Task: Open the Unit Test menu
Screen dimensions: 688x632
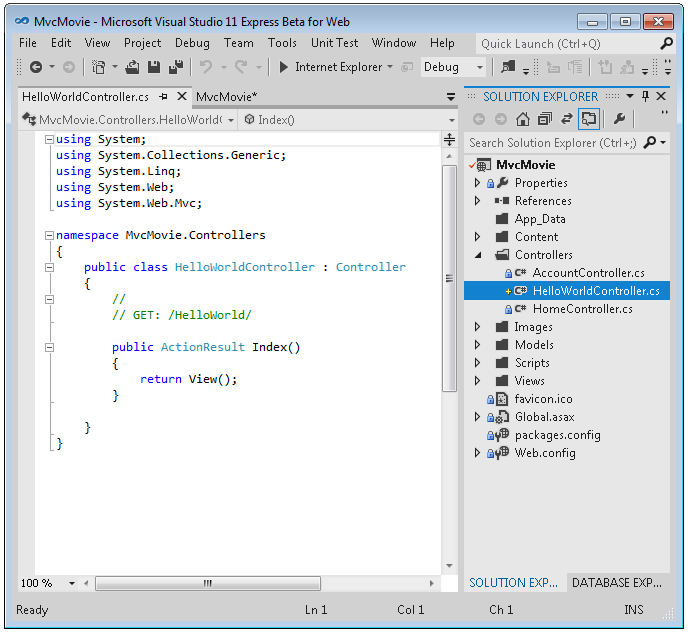Action: point(334,43)
